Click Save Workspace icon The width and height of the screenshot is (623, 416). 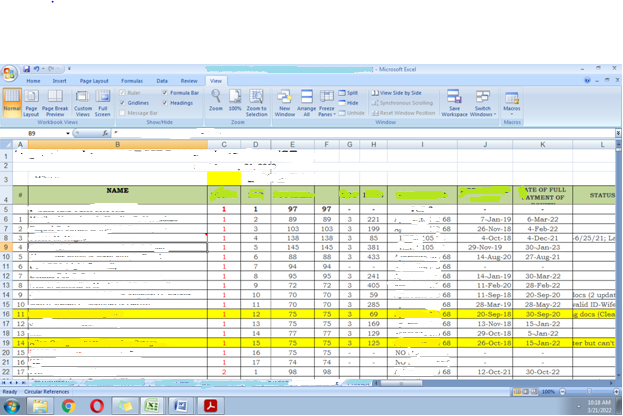[454, 103]
